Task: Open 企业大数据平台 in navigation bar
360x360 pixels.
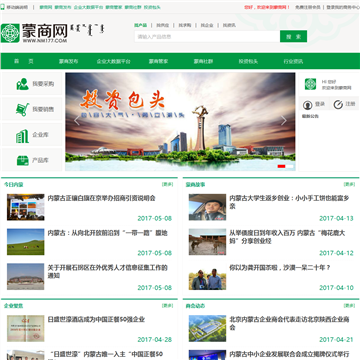Action: point(113,61)
